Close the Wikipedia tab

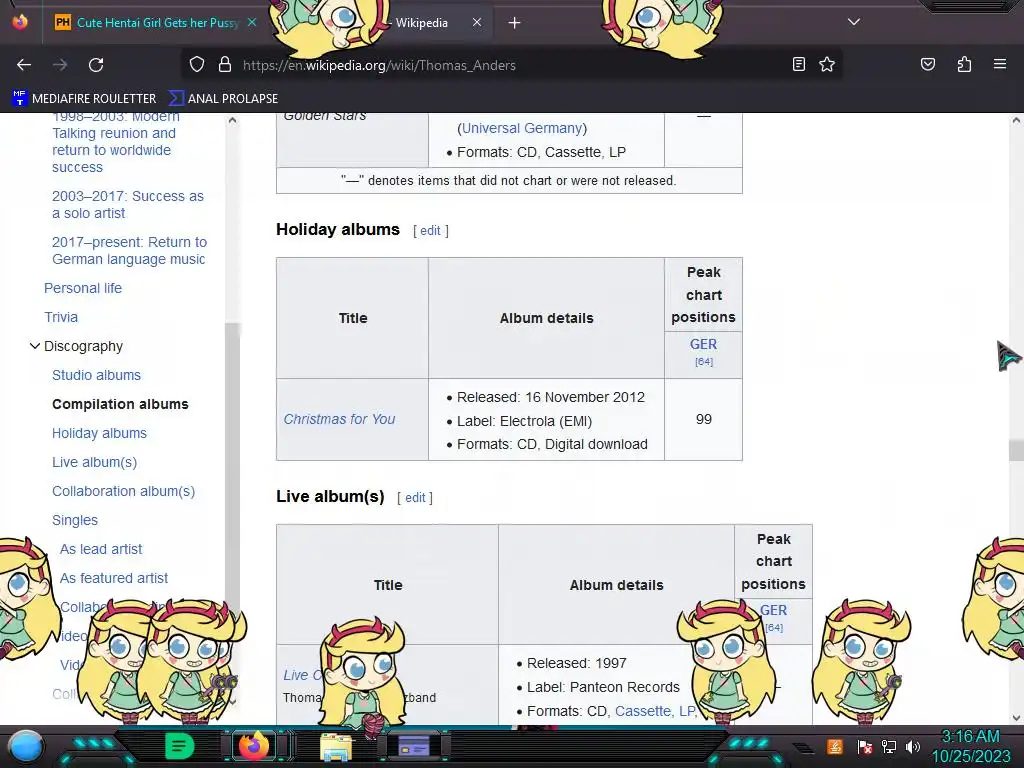coord(477,22)
